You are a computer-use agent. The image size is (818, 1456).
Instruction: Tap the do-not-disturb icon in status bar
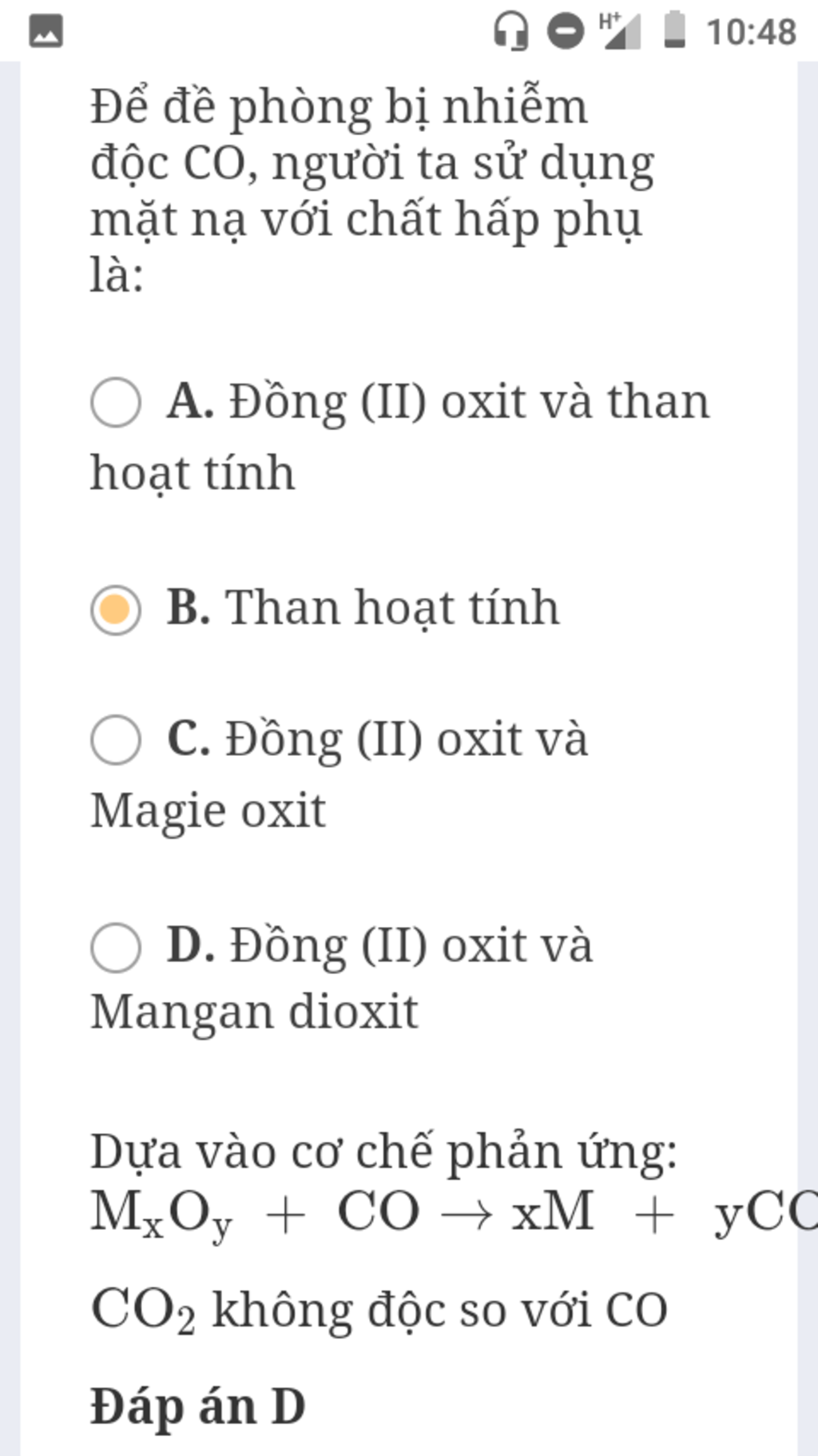pyautogui.click(x=565, y=32)
